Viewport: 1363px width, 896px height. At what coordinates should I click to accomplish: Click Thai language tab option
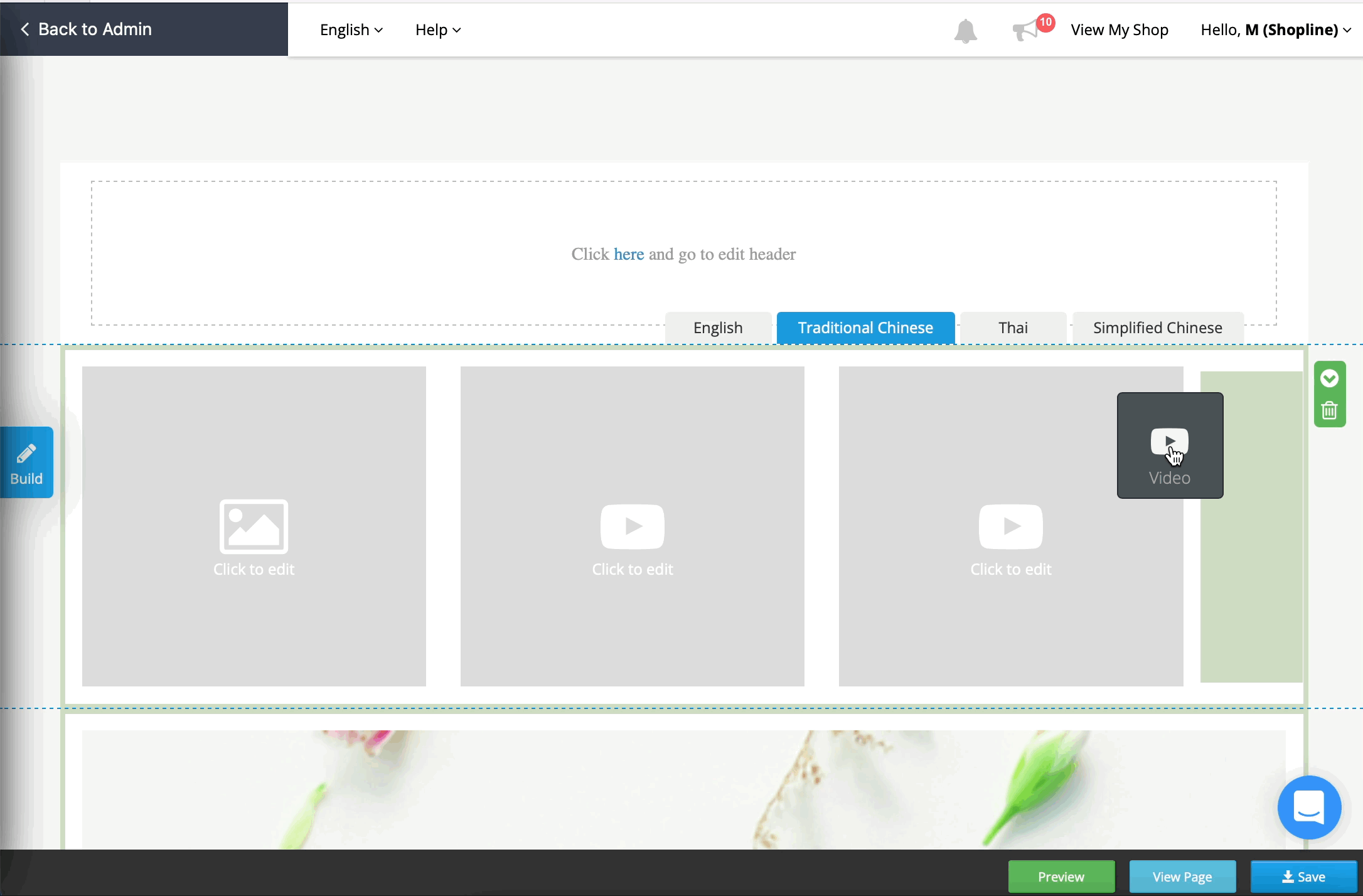(1012, 327)
